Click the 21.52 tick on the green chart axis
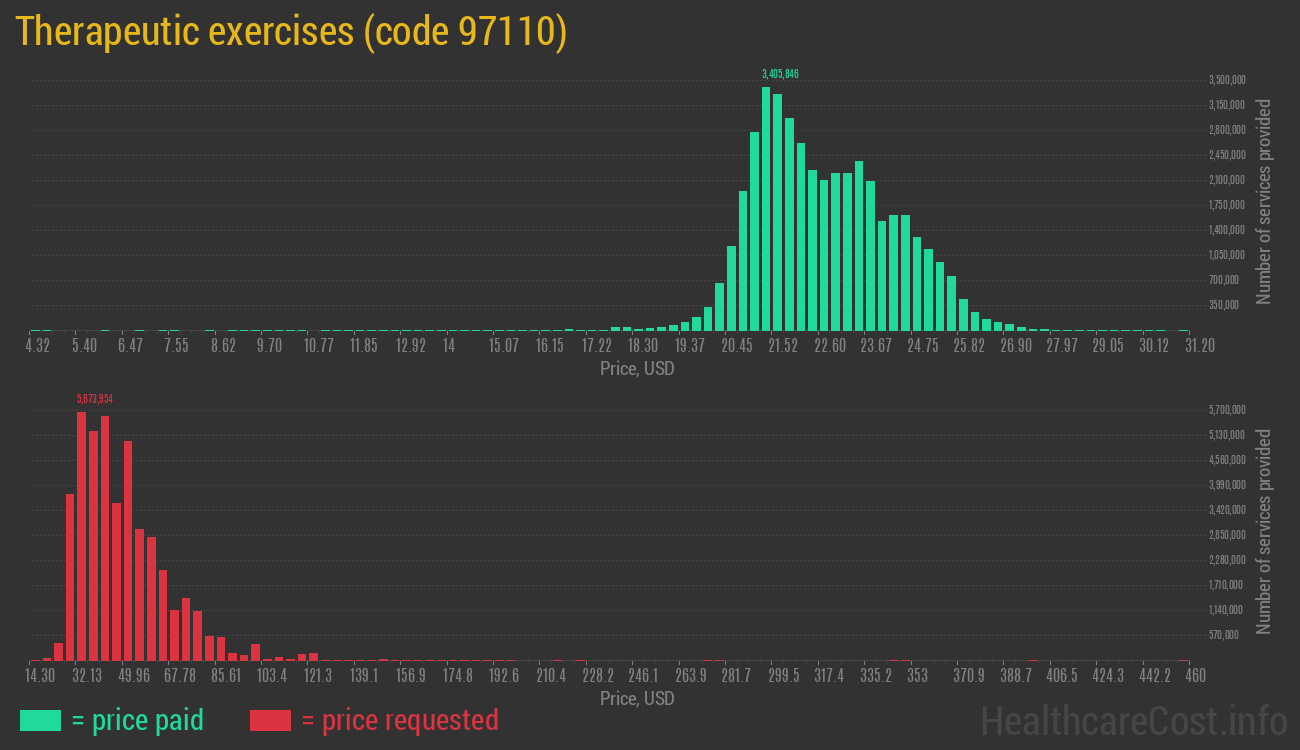Image resolution: width=1300 pixels, height=750 pixels. pyautogui.click(x=782, y=345)
